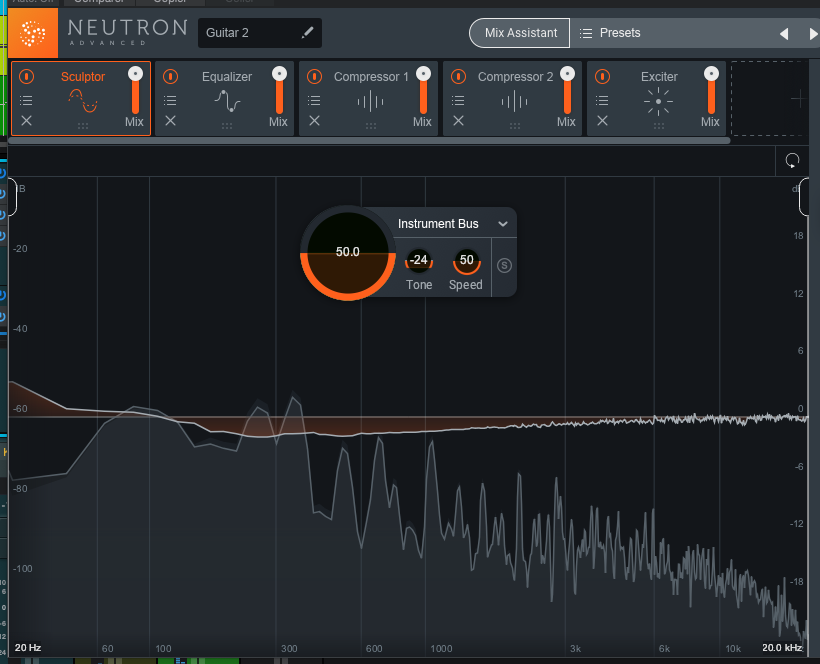Toggle Compressor 2 module power
Viewport: 820px width, 664px height.
458,77
